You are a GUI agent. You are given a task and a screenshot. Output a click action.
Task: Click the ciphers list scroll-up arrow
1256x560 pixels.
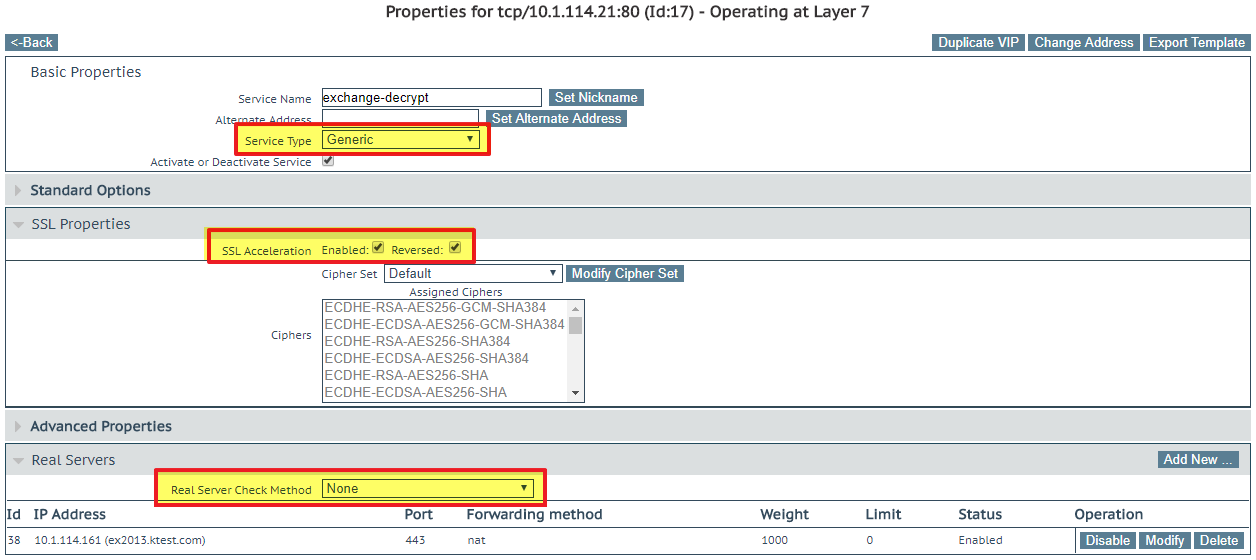point(576,308)
